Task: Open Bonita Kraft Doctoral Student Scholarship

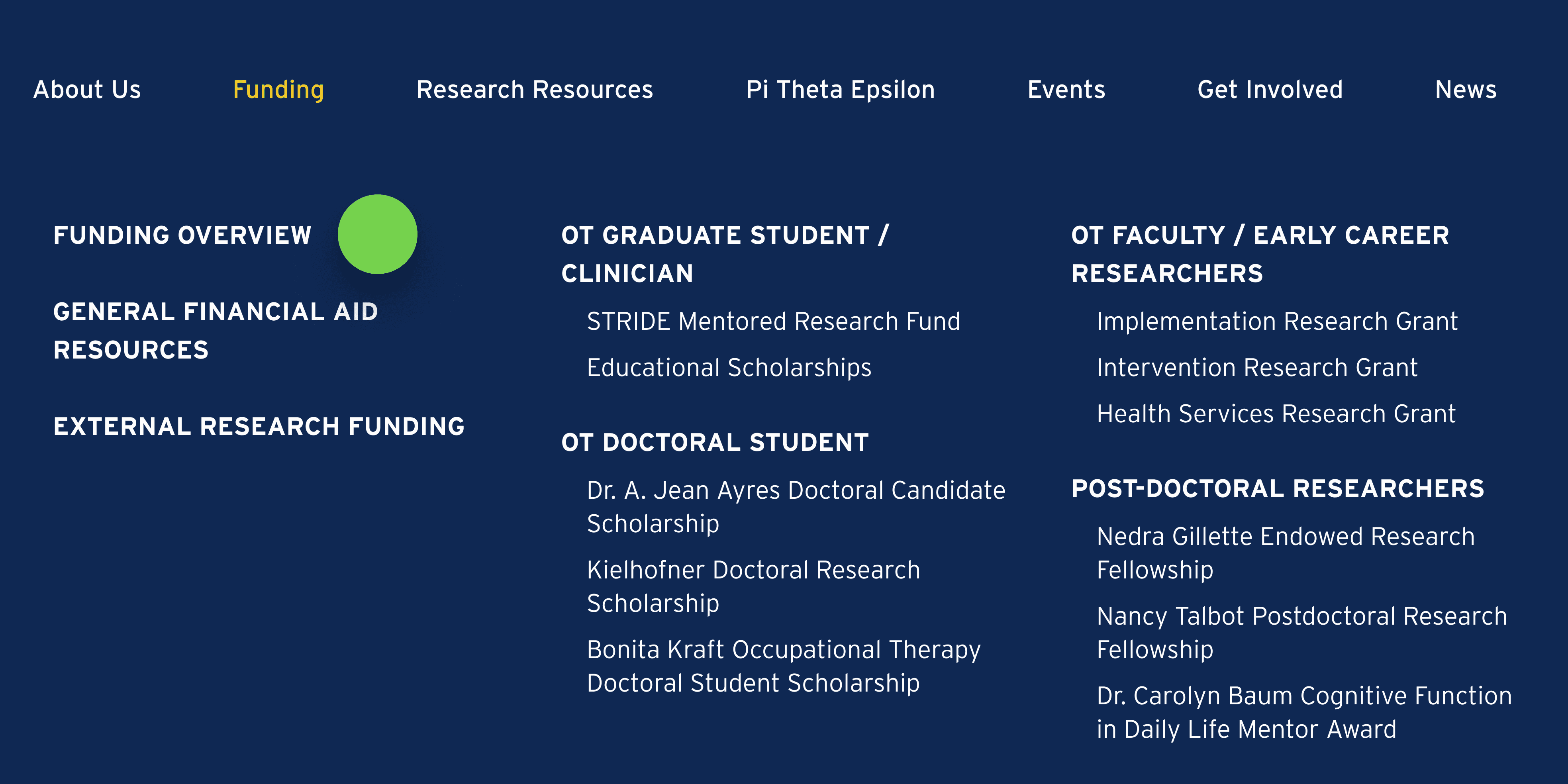Action: click(783, 666)
